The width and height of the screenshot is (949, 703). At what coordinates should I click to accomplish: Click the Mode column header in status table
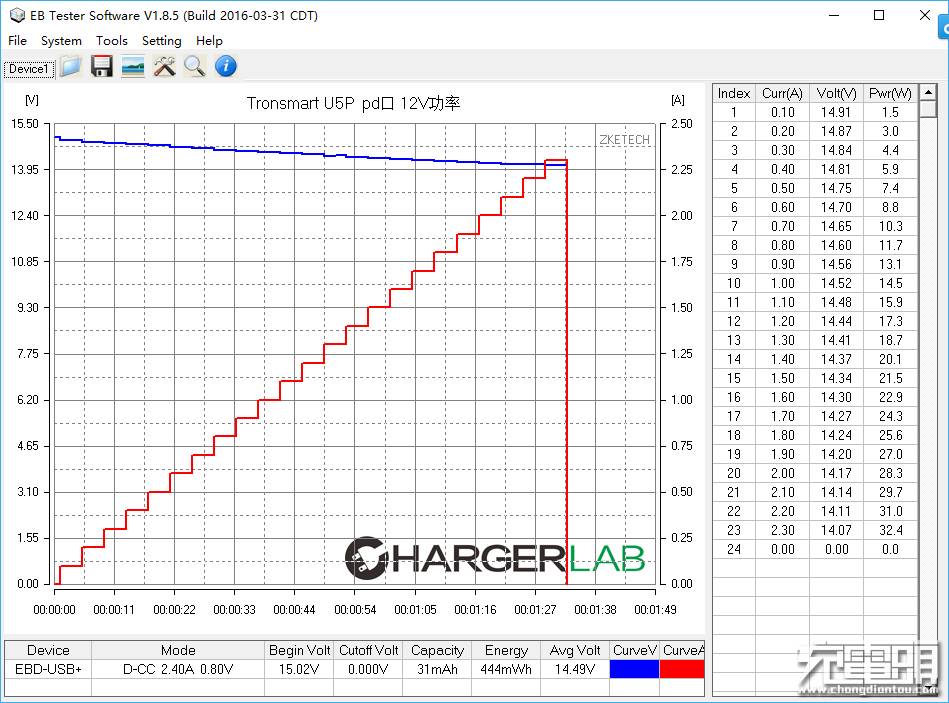(x=178, y=650)
